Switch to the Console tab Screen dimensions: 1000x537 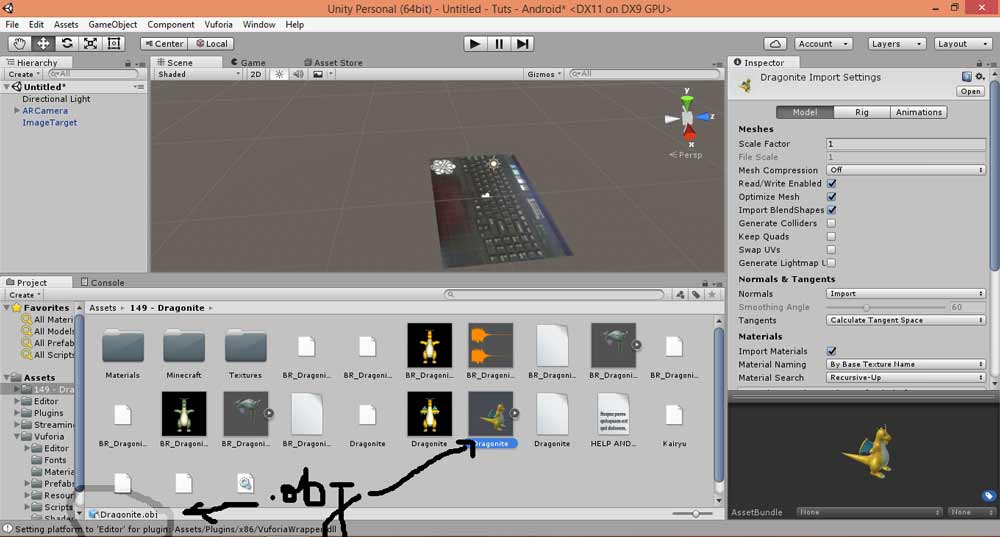click(102, 283)
